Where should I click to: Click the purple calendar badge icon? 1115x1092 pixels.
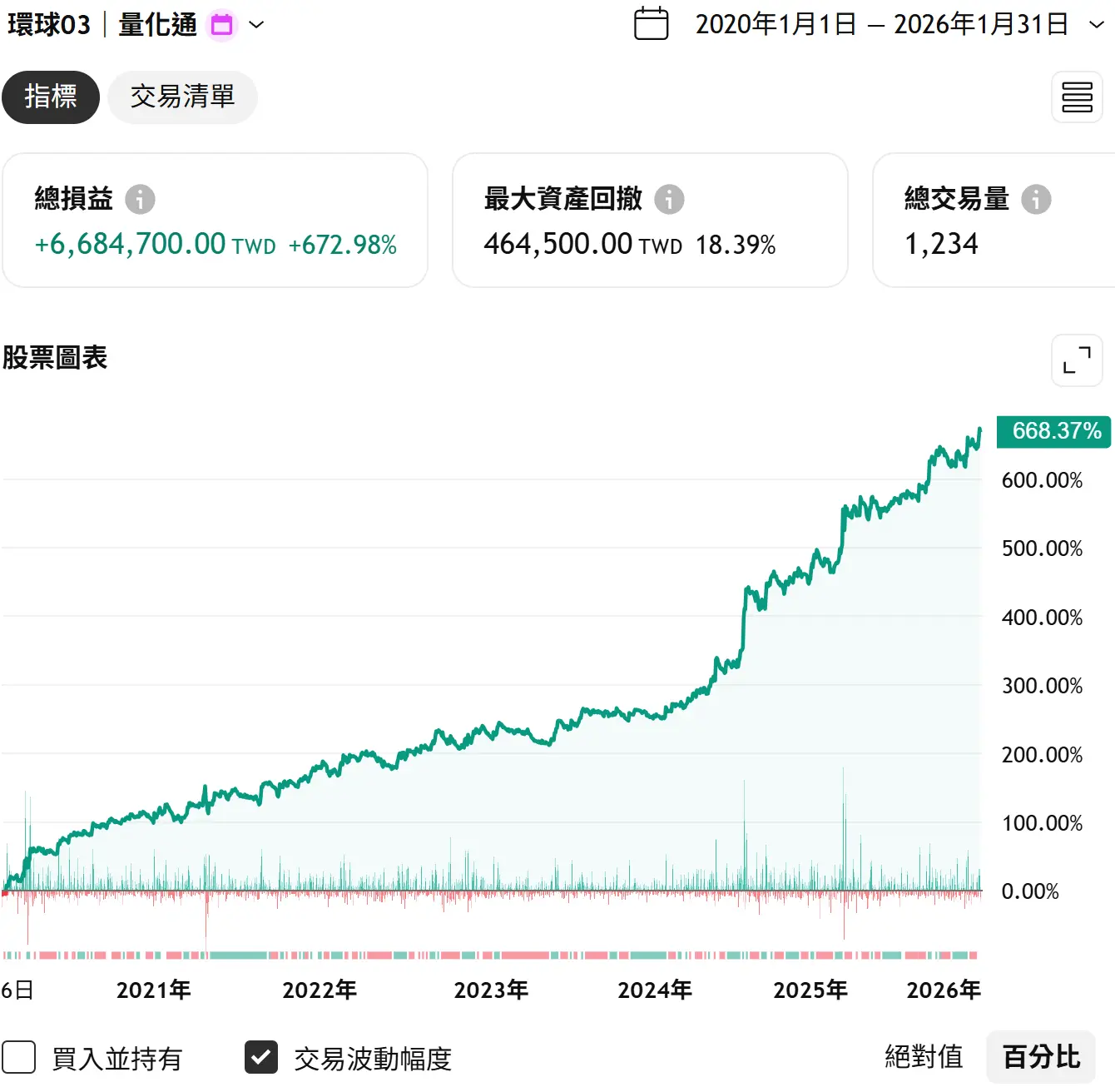point(221,25)
